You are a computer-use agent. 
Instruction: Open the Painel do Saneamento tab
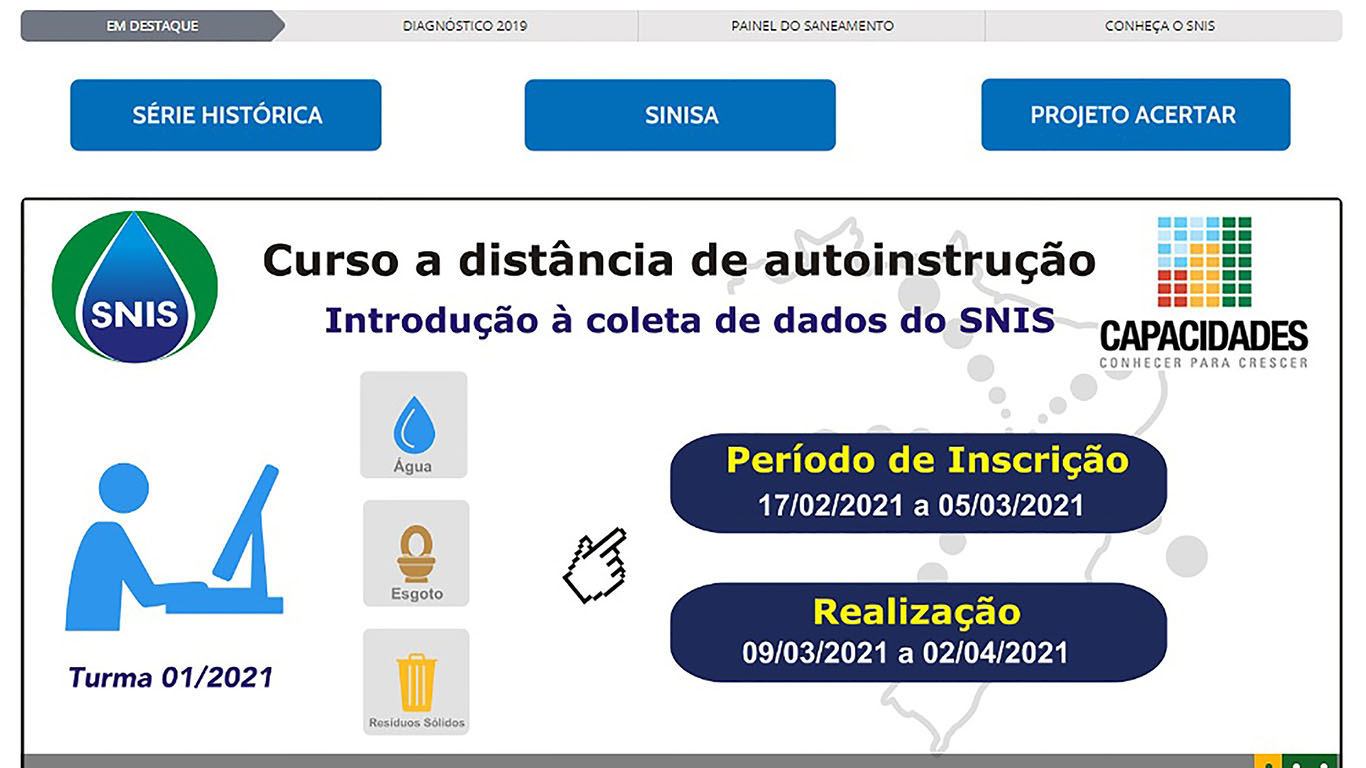[812, 26]
